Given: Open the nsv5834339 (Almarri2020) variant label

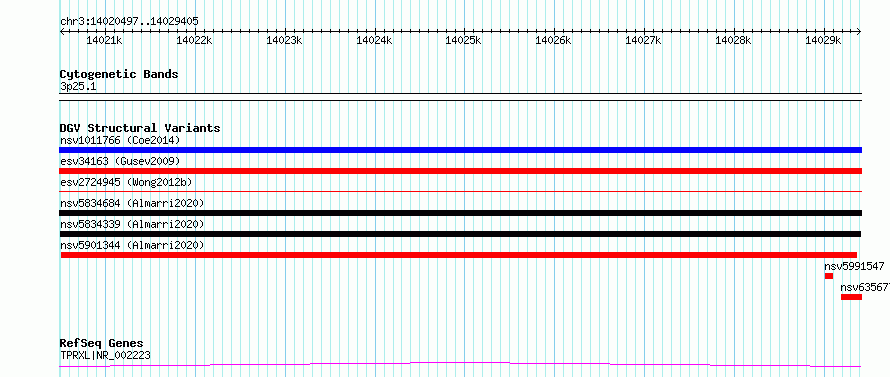Looking at the screenshot, I should click(132, 224).
